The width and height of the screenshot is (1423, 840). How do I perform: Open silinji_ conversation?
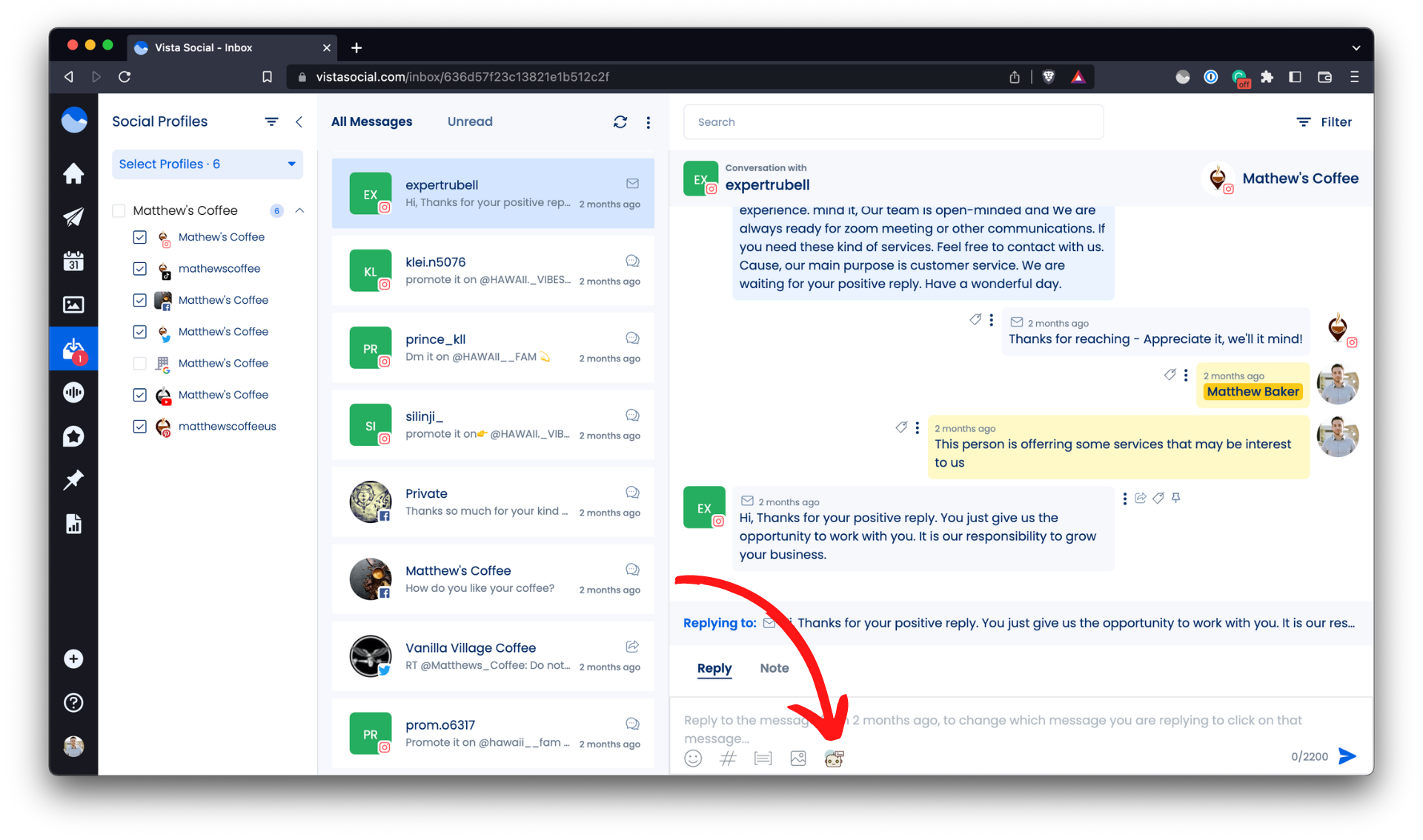click(493, 424)
